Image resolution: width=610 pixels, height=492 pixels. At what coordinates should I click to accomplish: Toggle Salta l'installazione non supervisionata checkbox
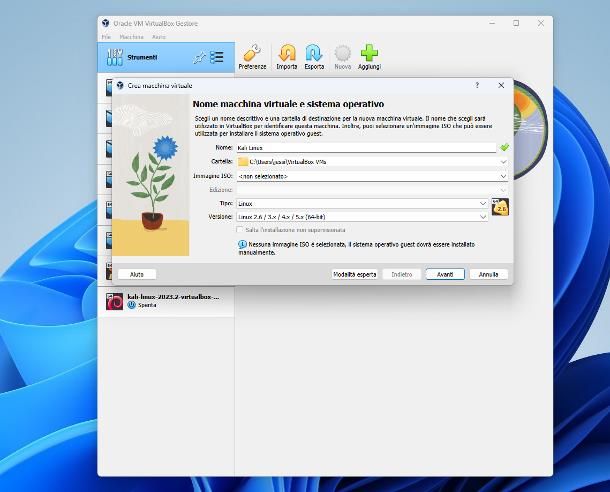tap(240, 230)
